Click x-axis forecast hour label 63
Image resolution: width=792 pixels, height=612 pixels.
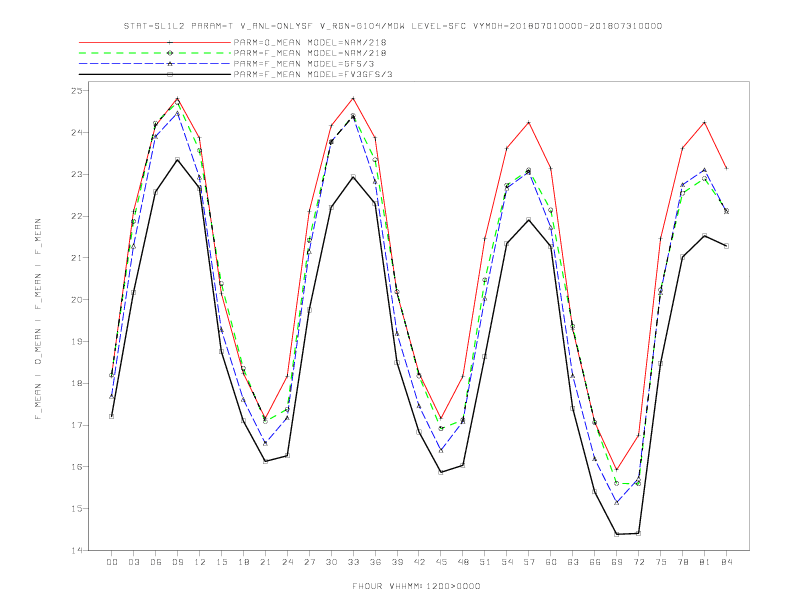pyautogui.click(x=573, y=562)
